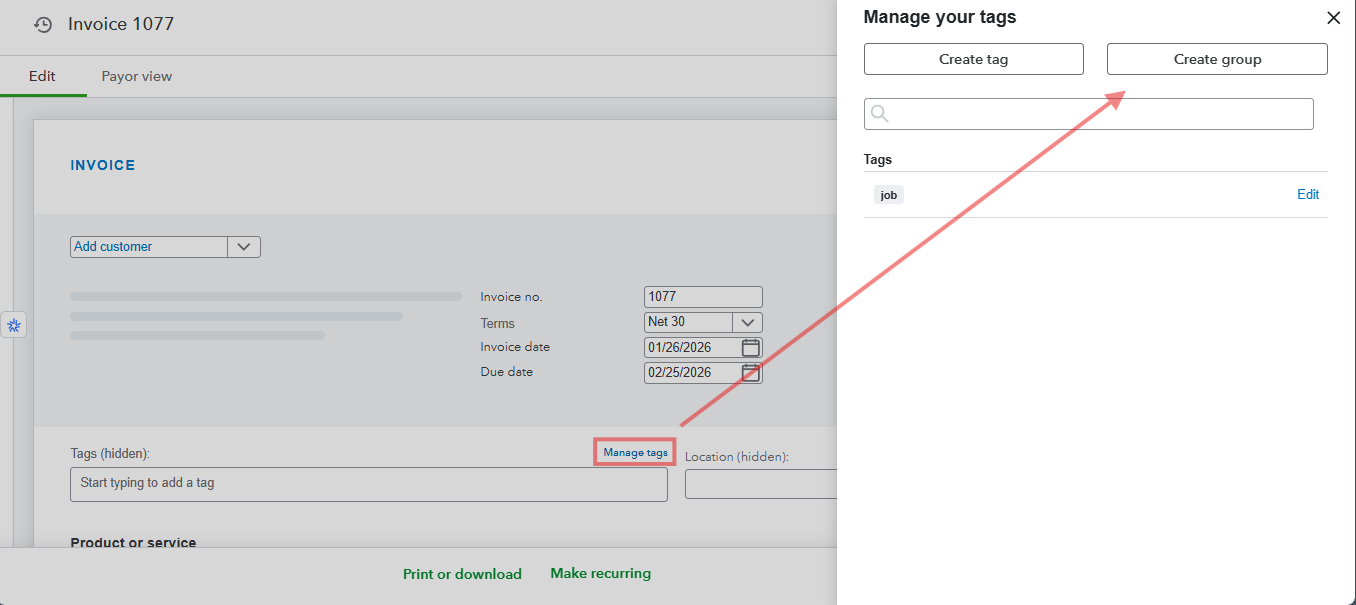Click the Invoice no. field
Viewport: 1356px width, 605px height.
[x=703, y=297]
